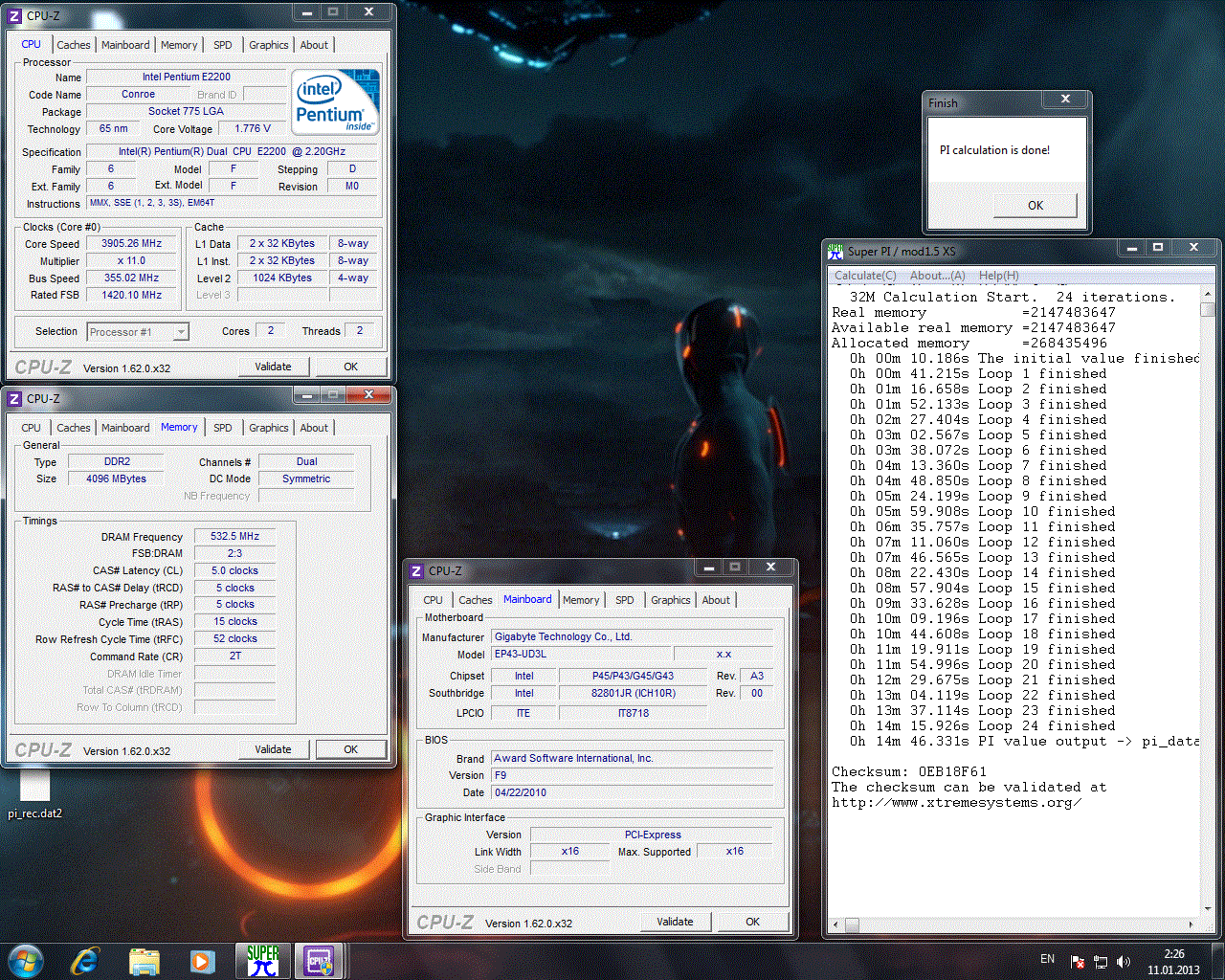
Task: Click Core Voltage value 1.776 V
Action: [x=253, y=129]
